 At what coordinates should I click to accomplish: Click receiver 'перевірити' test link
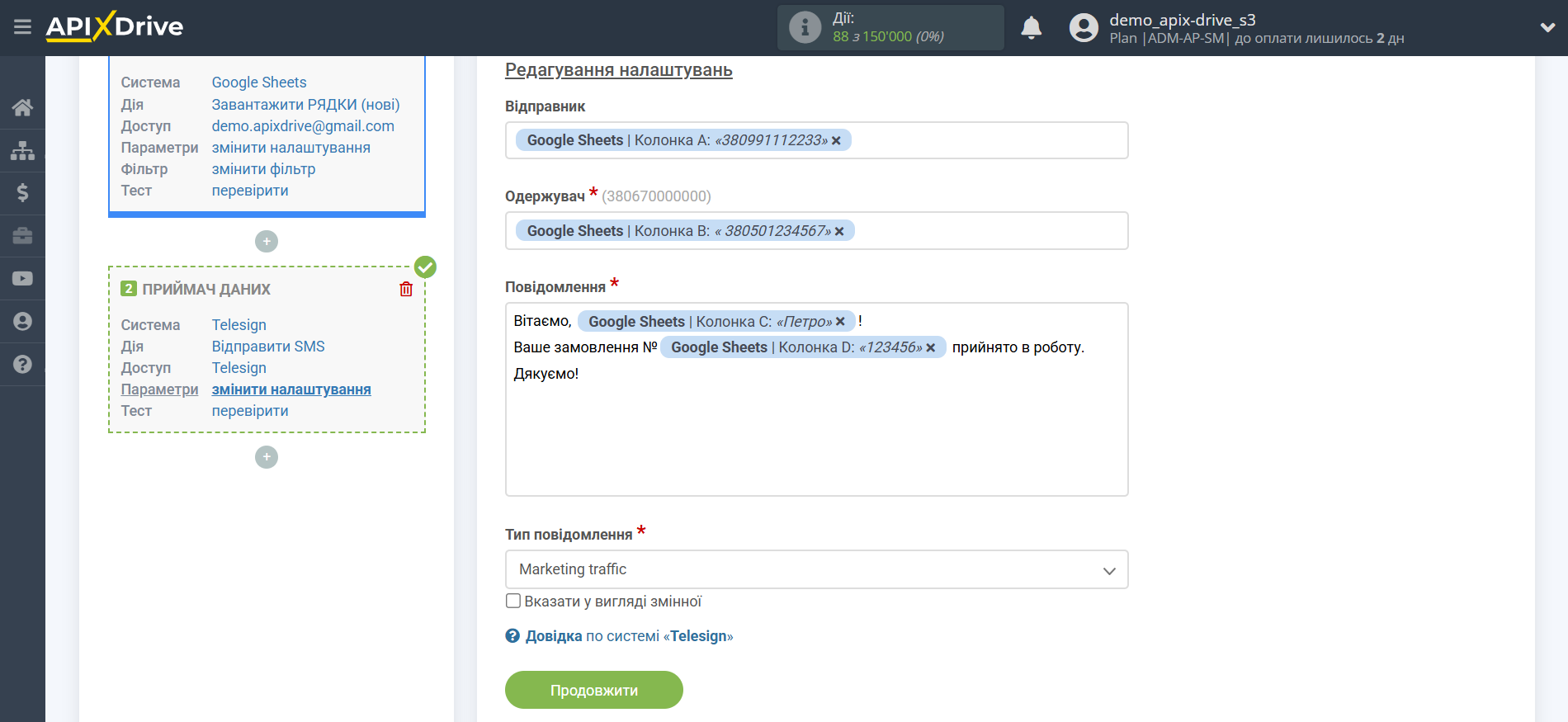click(250, 411)
